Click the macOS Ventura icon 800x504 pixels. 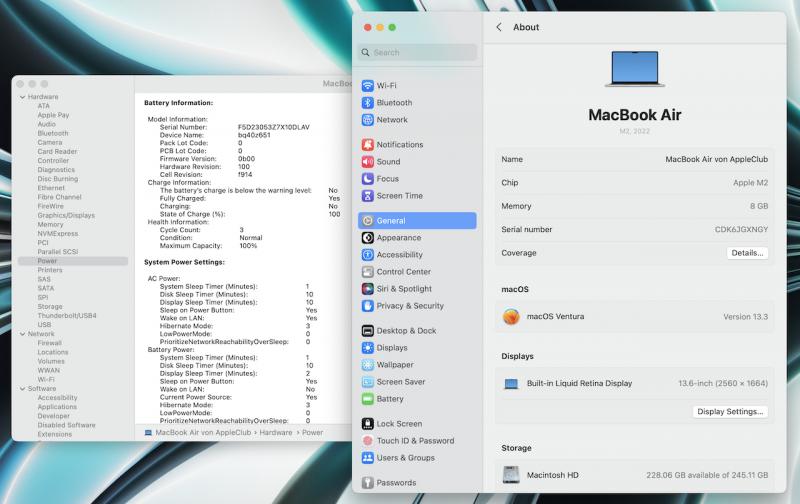pos(512,317)
